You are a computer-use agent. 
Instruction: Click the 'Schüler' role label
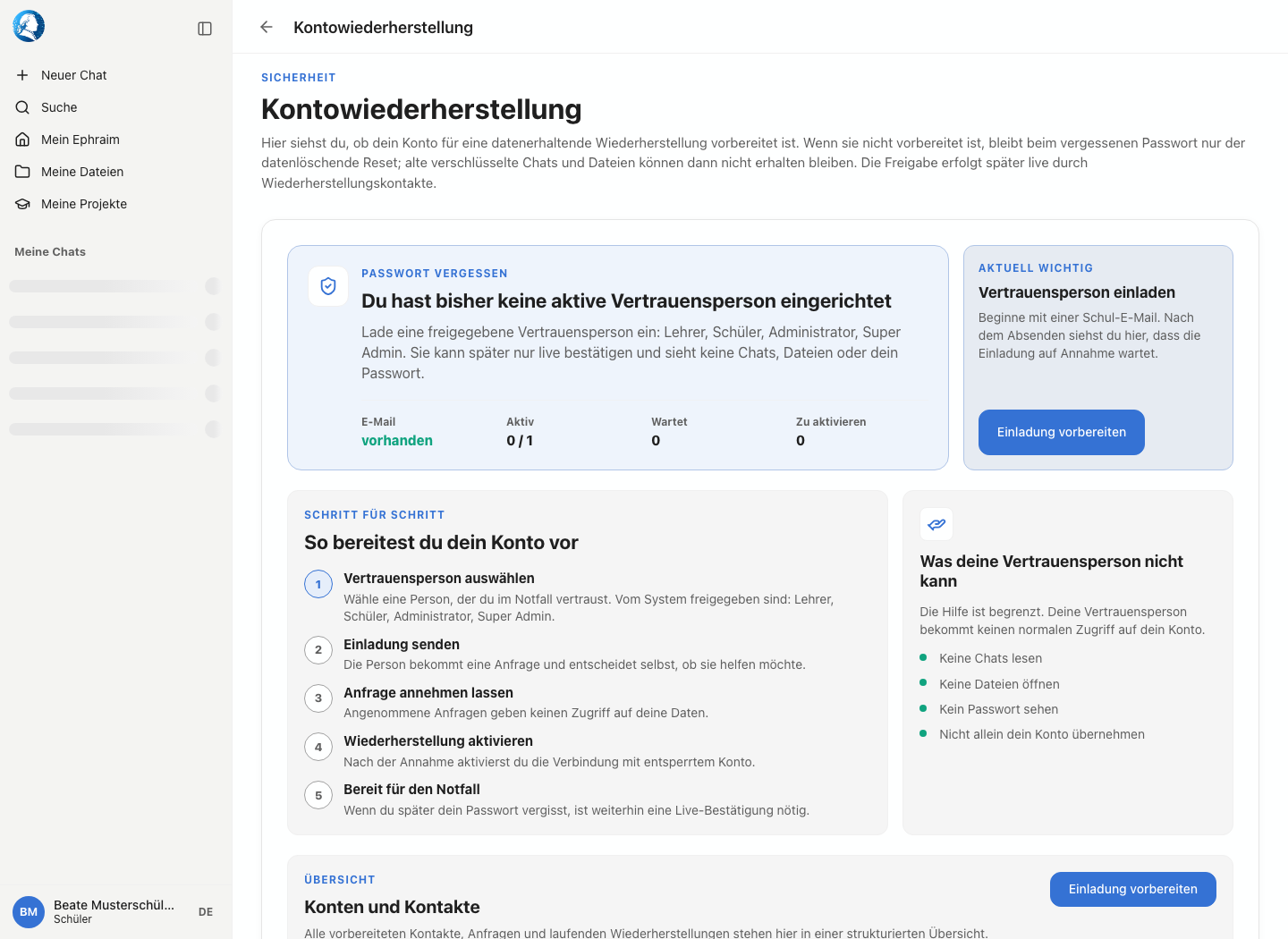tap(72, 919)
